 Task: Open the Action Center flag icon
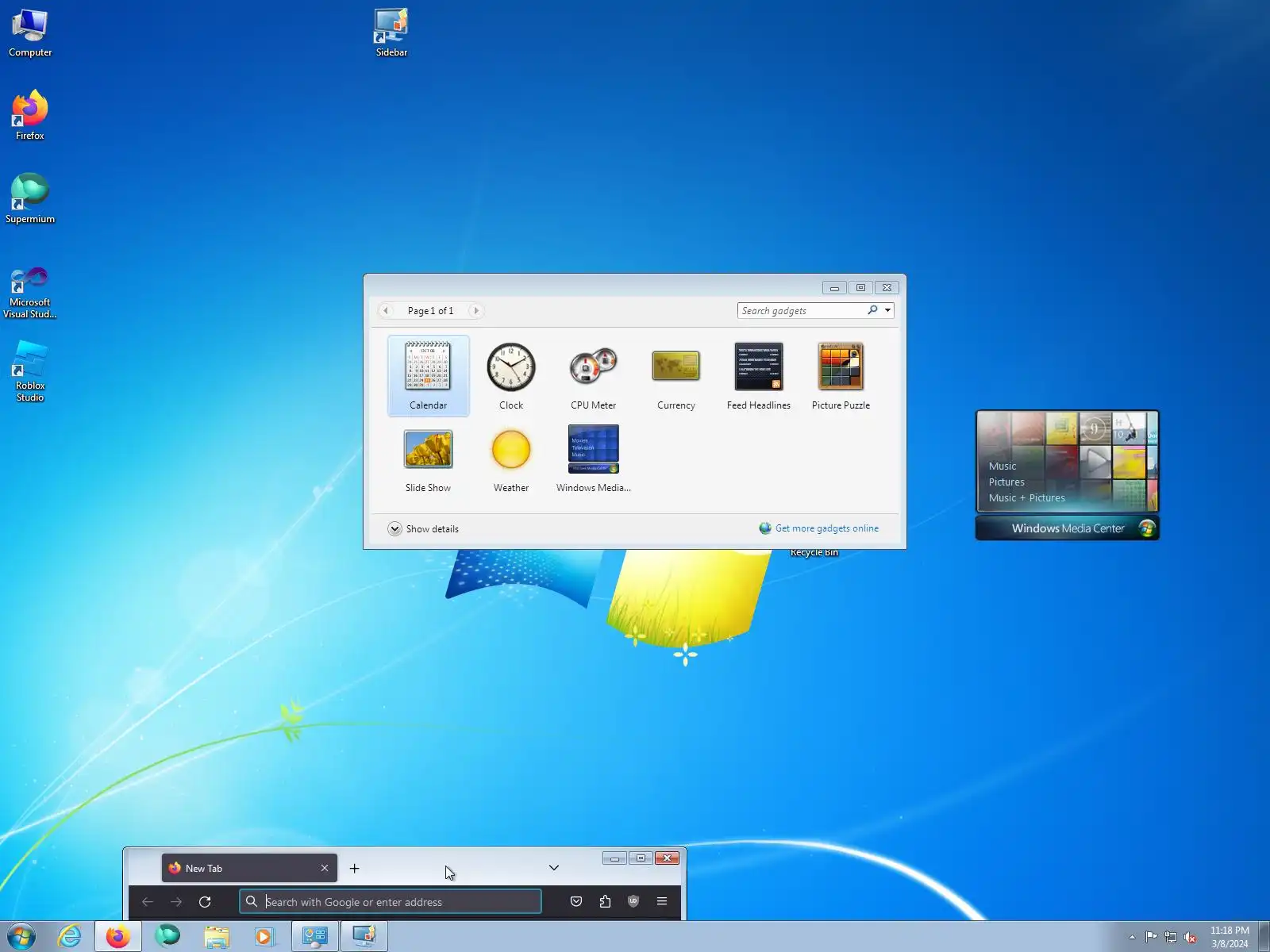[1151, 937]
